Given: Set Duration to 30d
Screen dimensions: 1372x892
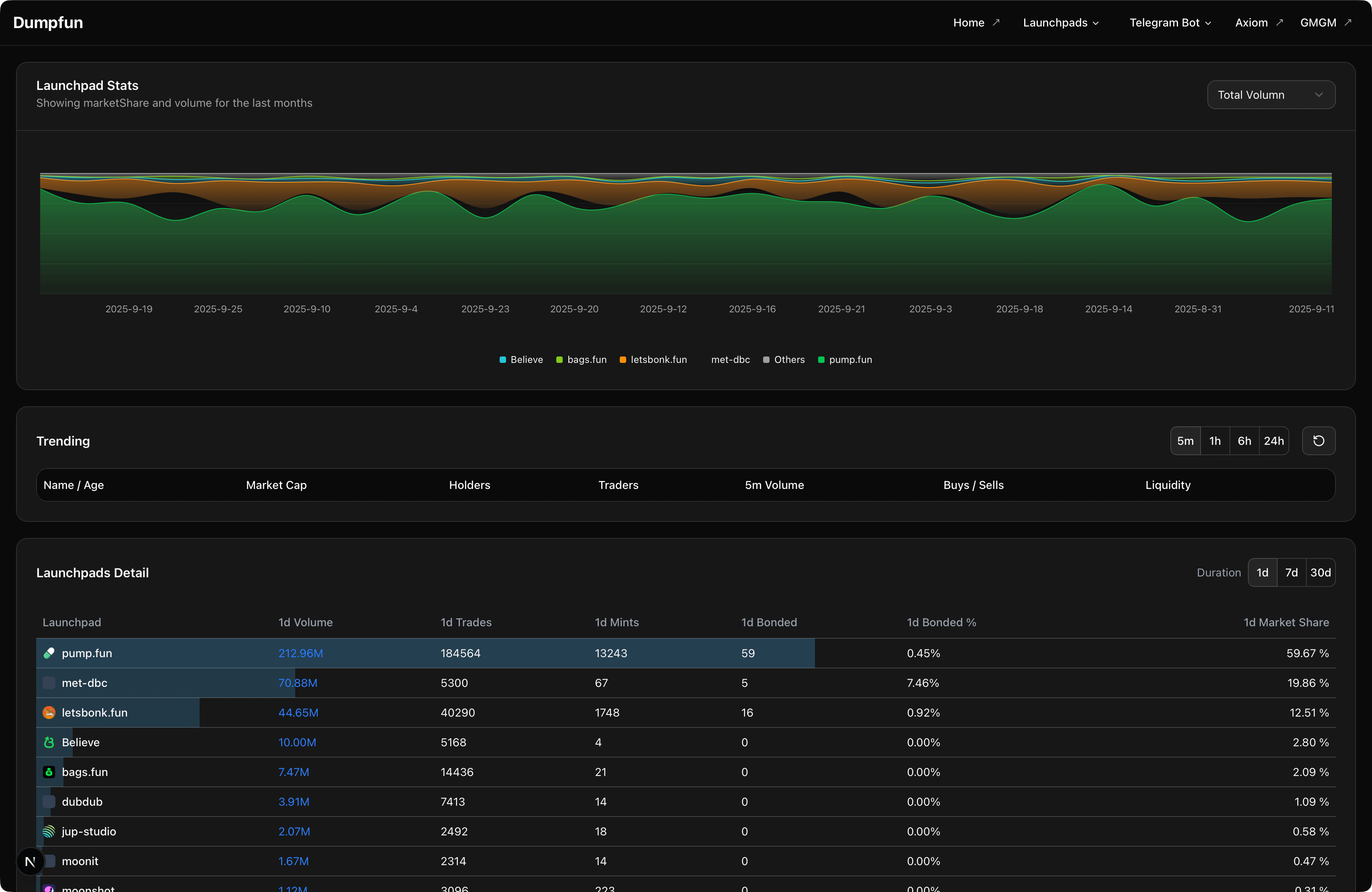Looking at the screenshot, I should point(1320,572).
